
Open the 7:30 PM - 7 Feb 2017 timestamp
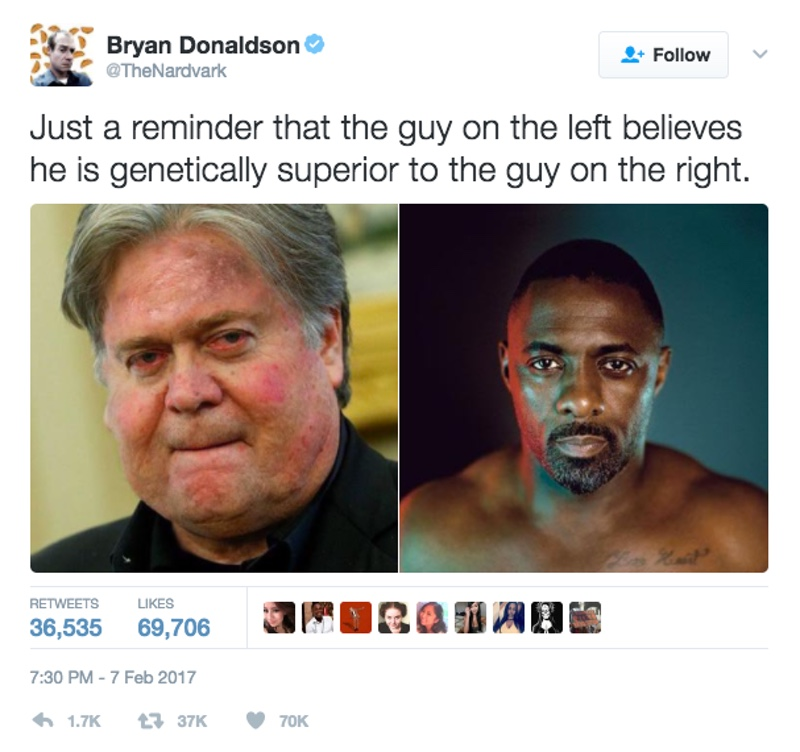(113, 677)
